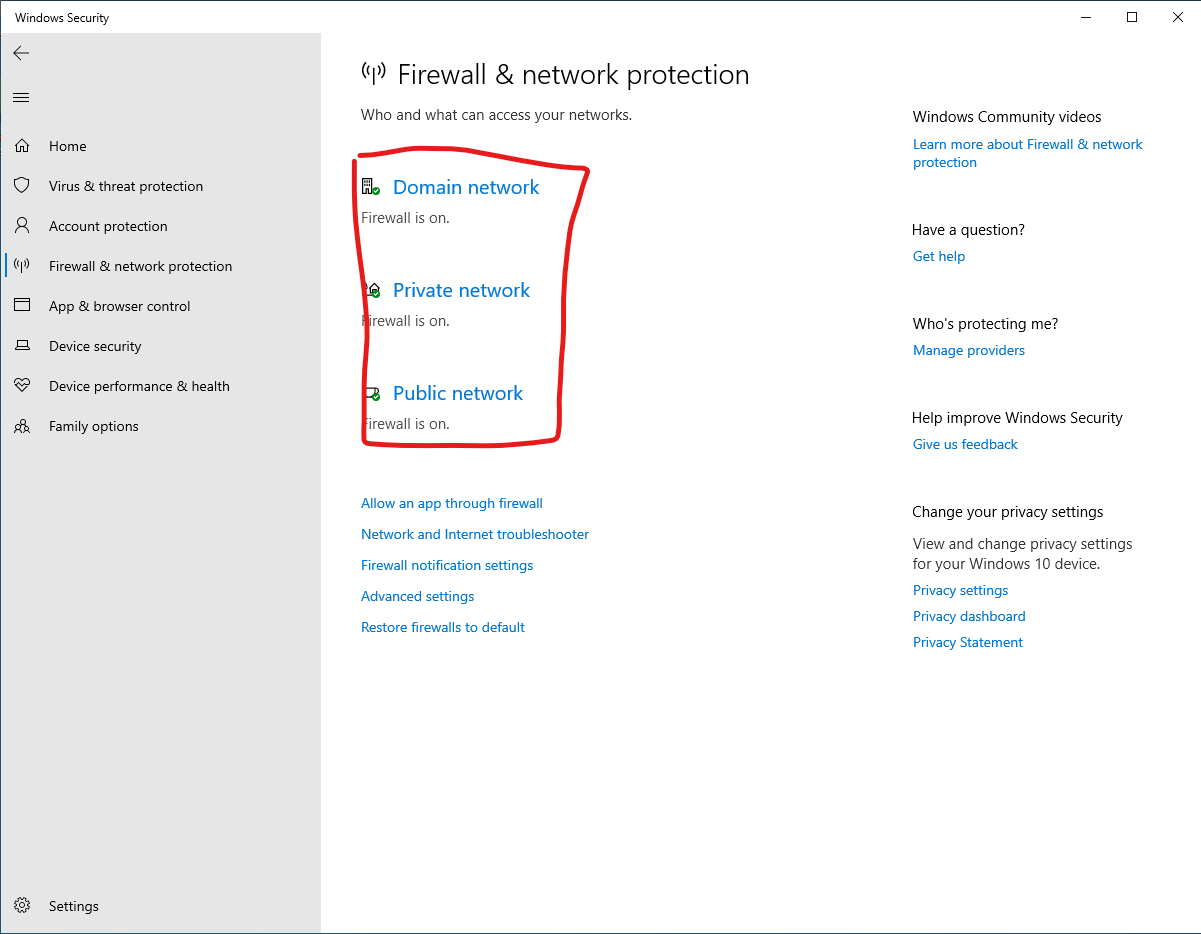Click the Virus & threat protection shield icon
This screenshot has height=934, width=1201.
point(22,186)
